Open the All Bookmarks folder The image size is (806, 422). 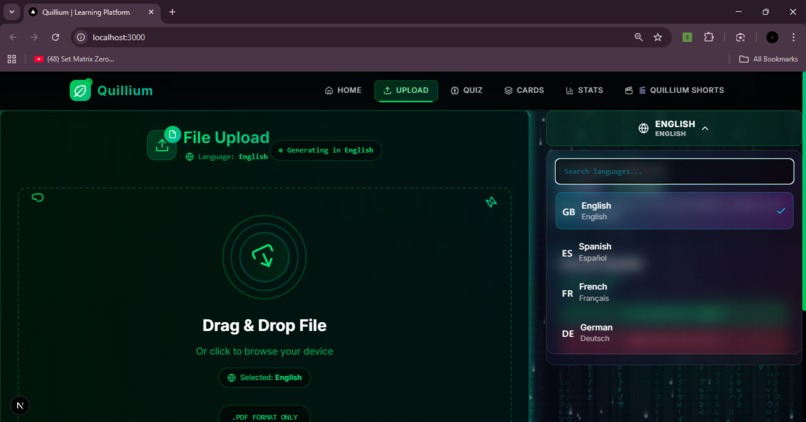(768, 59)
